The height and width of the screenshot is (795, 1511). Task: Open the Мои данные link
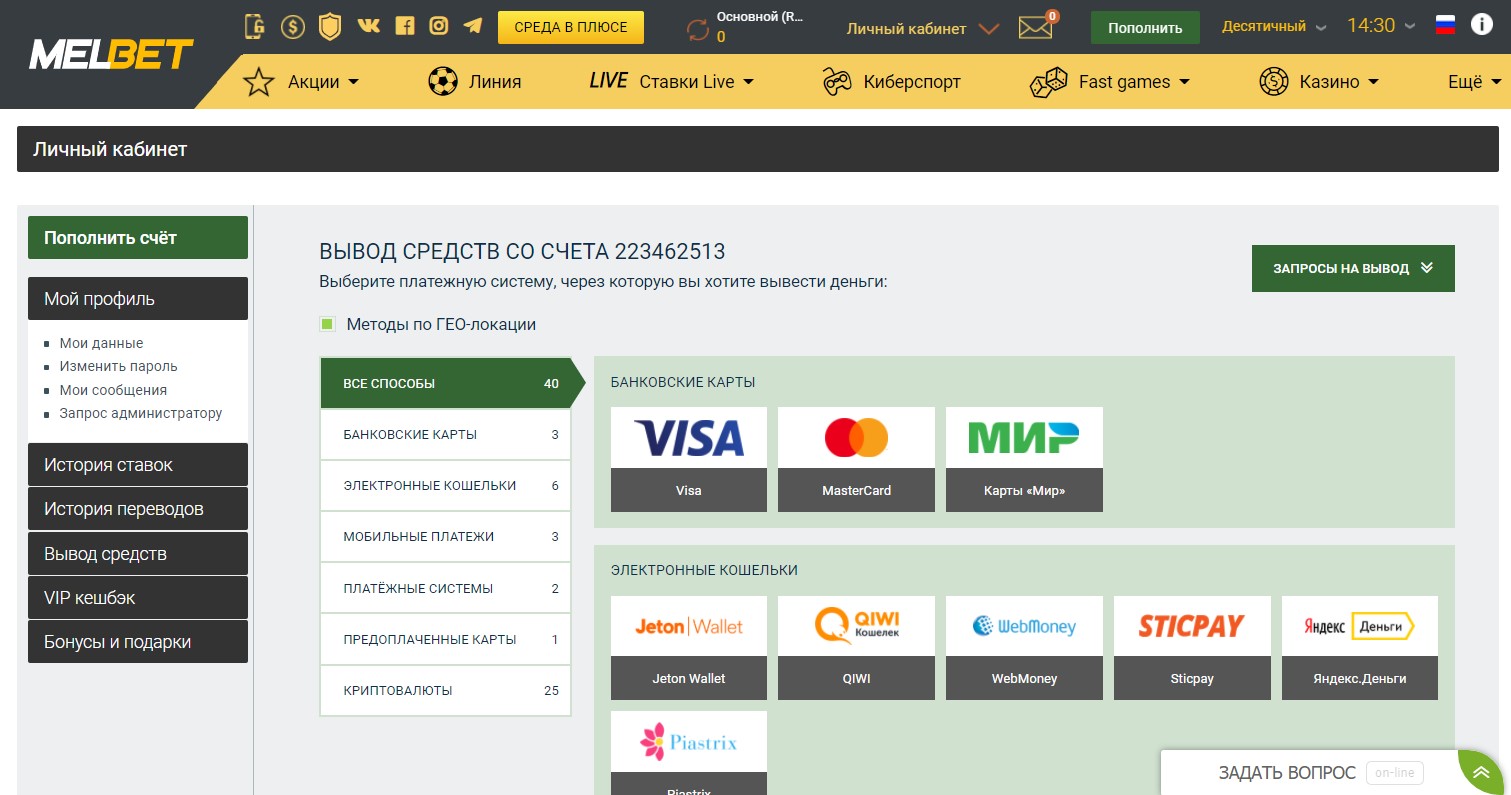101,343
